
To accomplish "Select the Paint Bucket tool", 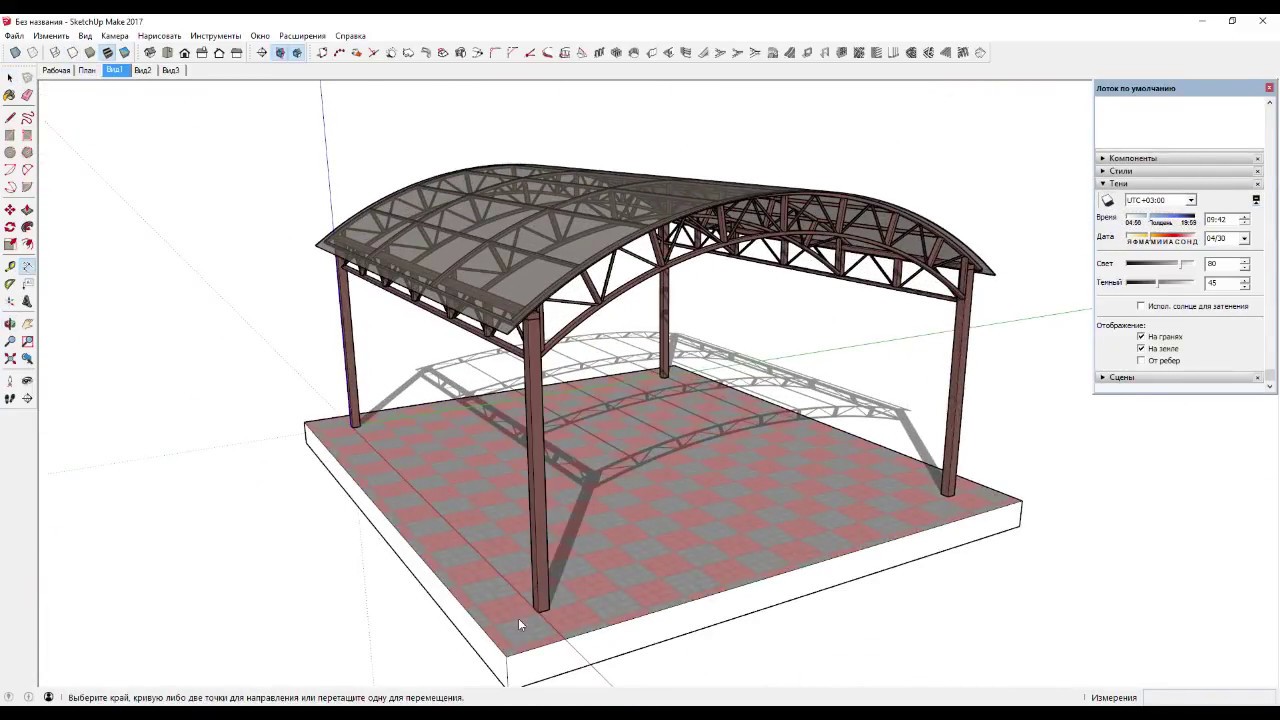I will [x=10, y=95].
